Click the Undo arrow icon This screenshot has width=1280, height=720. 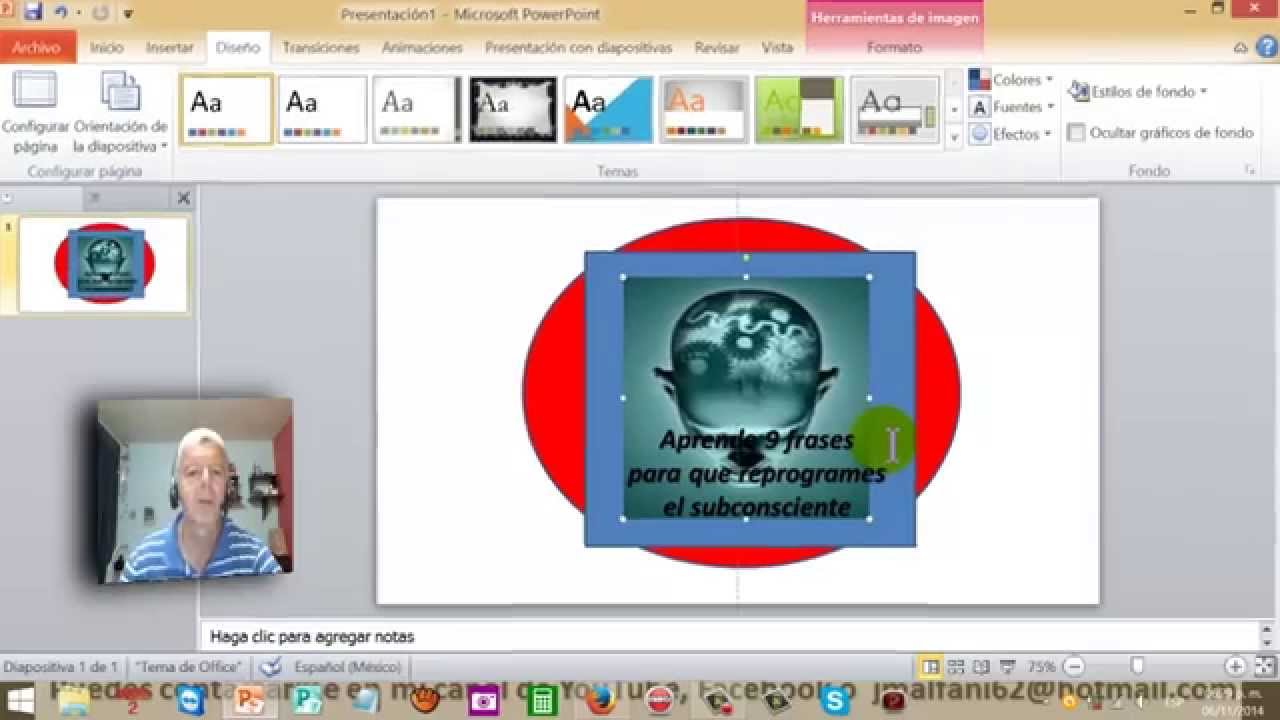click(61, 13)
